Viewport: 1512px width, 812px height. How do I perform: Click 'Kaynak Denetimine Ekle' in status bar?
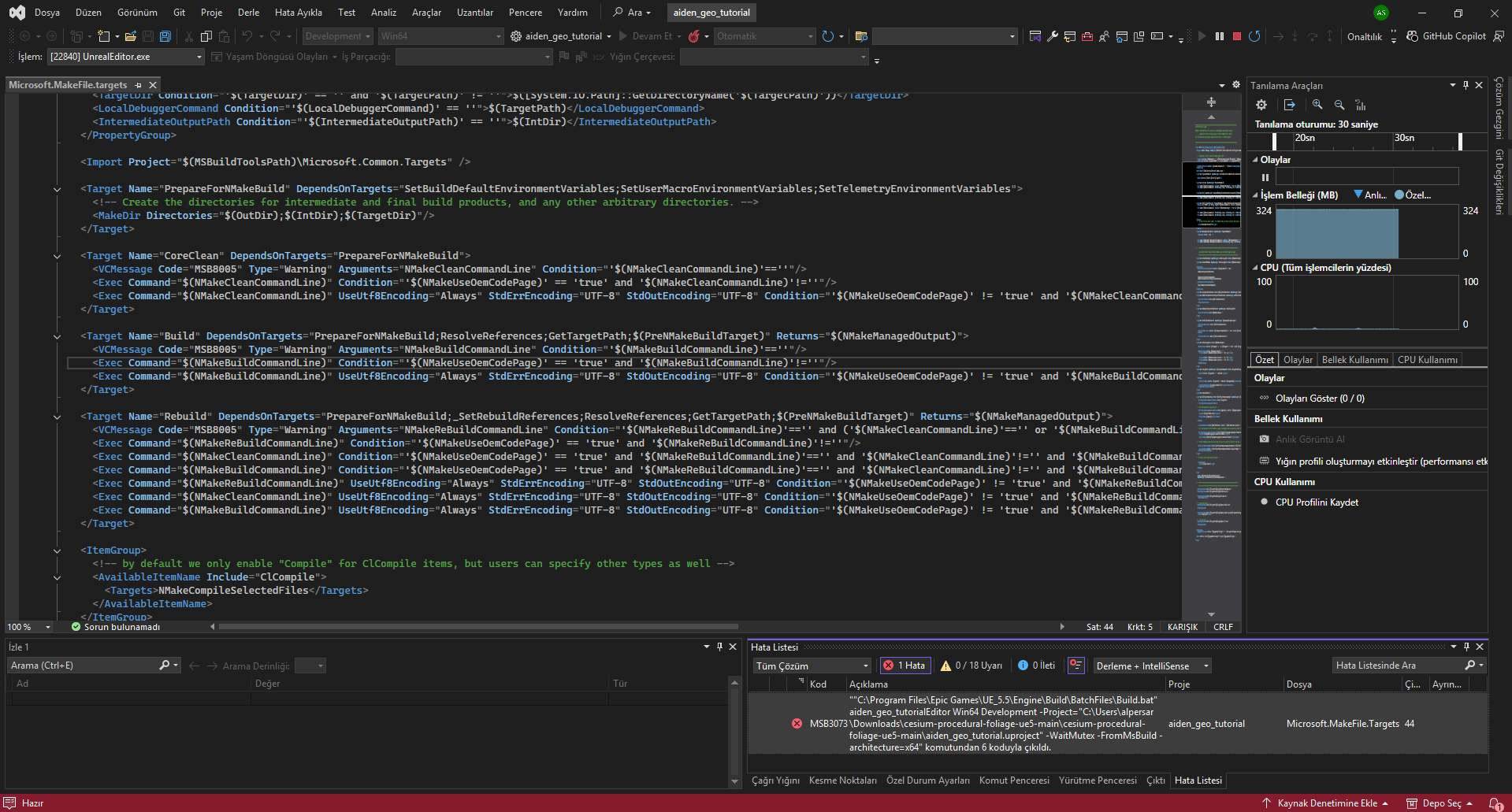tap(1327, 803)
